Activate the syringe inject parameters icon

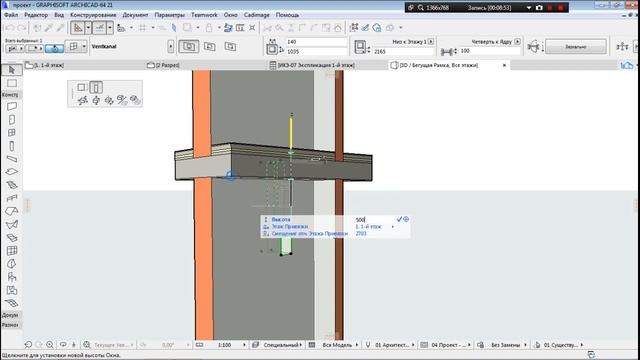(x=60, y=28)
